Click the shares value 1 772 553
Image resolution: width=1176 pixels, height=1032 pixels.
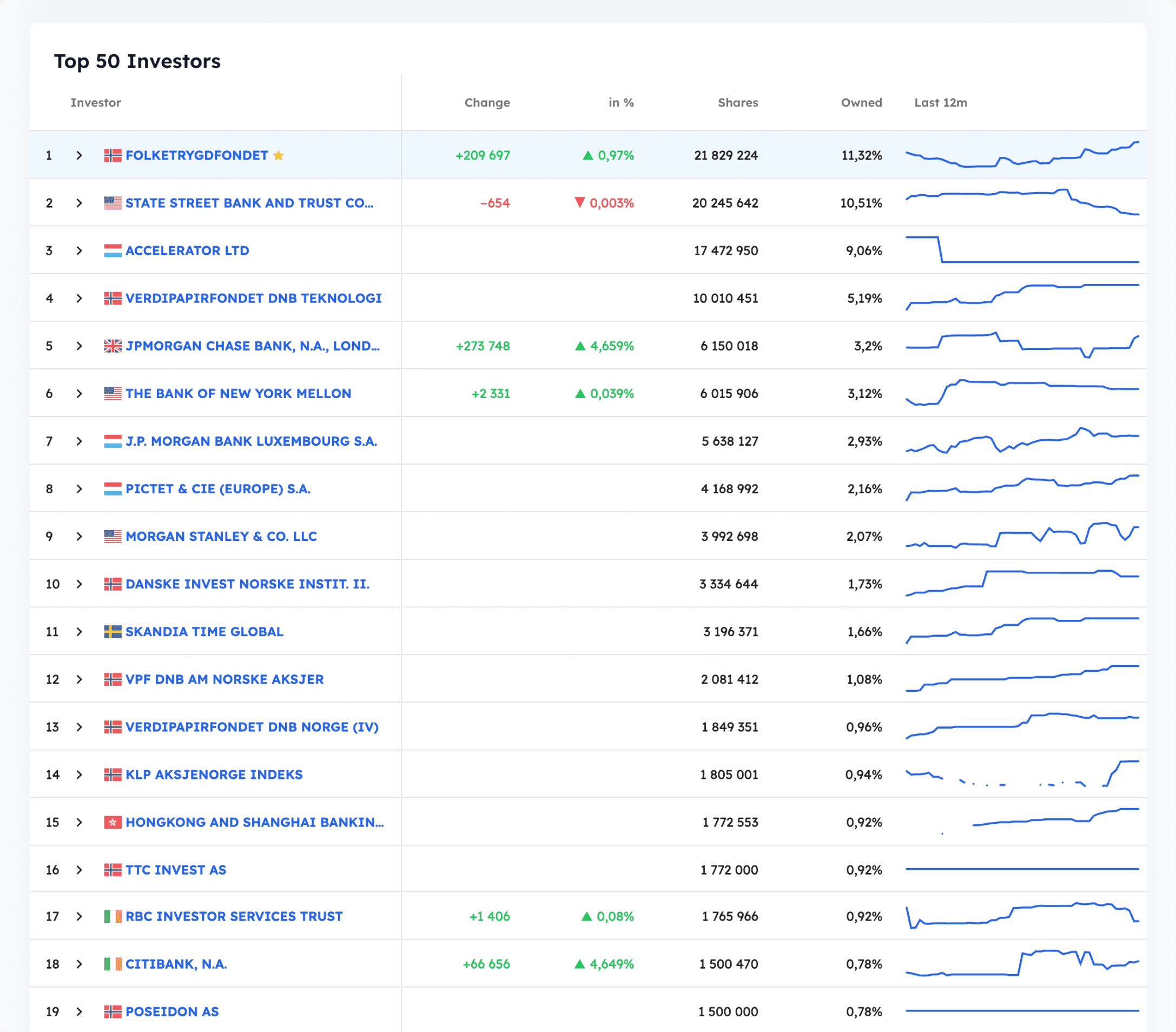(x=730, y=822)
